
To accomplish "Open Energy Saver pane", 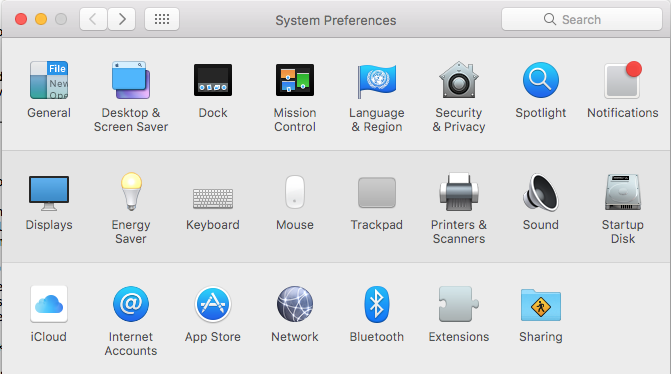I will coord(131,192).
